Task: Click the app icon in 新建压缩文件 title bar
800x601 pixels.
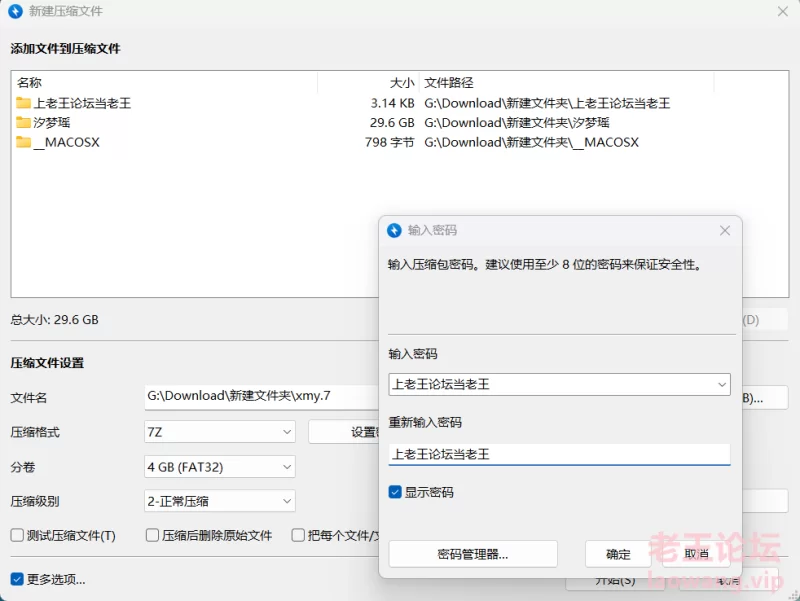Action: pos(15,11)
